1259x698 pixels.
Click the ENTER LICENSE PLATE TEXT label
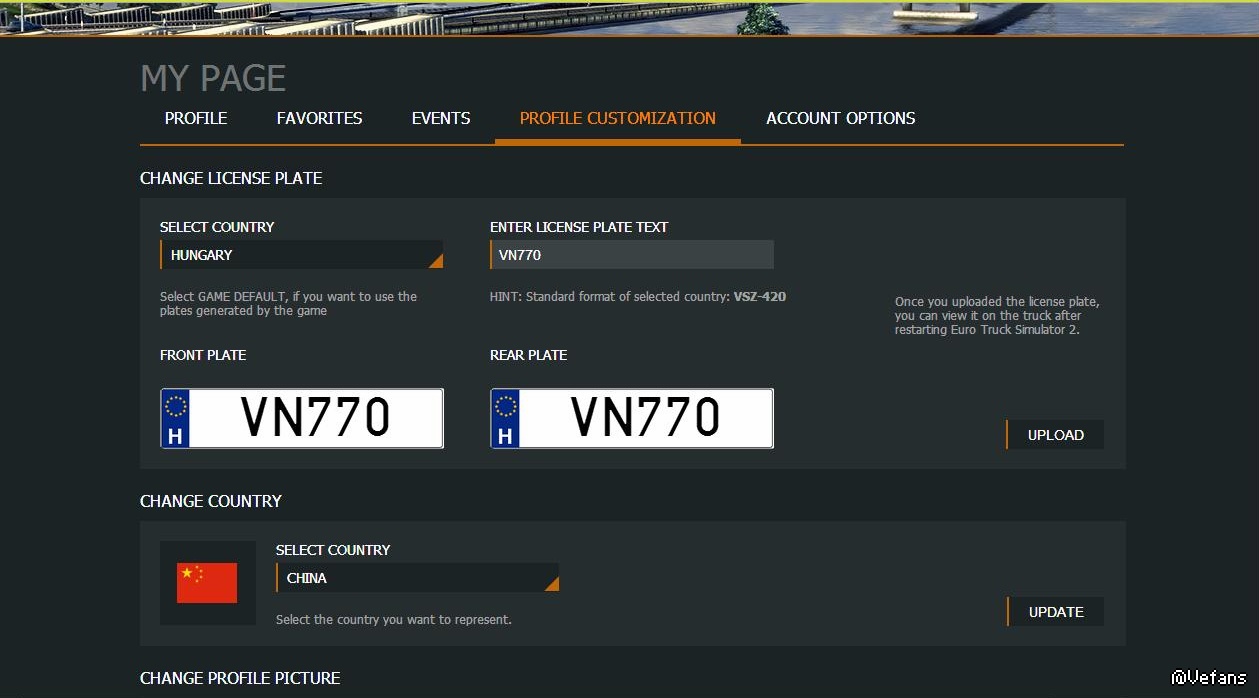coord(579,227)
